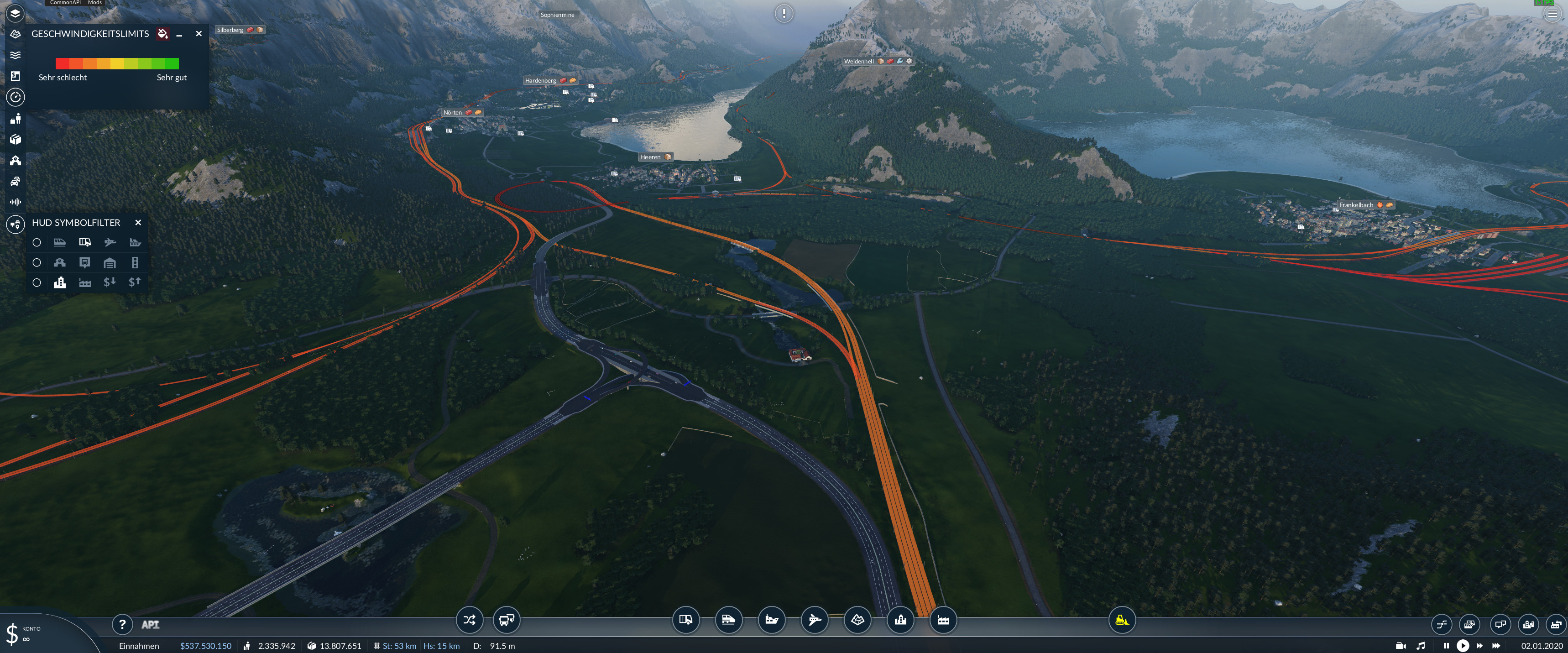The width and height of the screenshot is (1568, 653).
Task: Toggle the speed limits gauge layer
Action: pyautogui.click(x=15, y=97)
